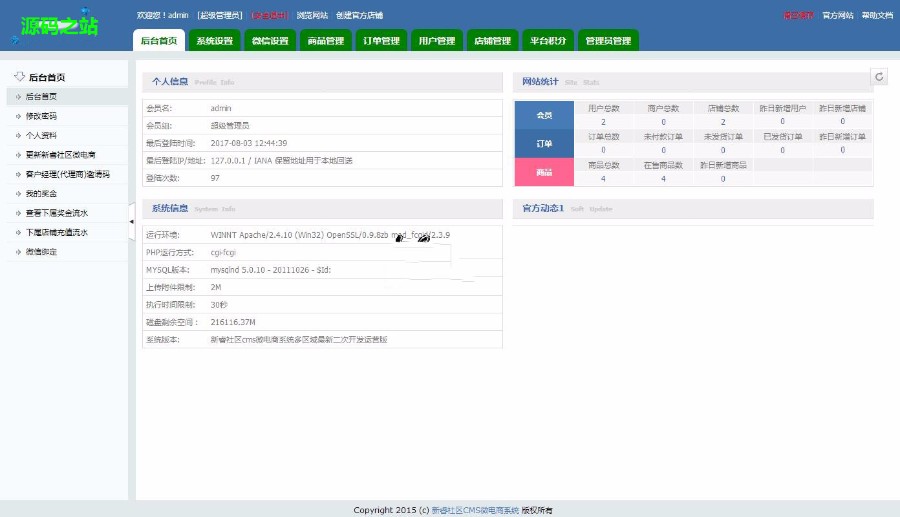Go to the 管理员管理 tab
Screen dimensions: 900x517
pyautogui.click(x=608, y=40)
